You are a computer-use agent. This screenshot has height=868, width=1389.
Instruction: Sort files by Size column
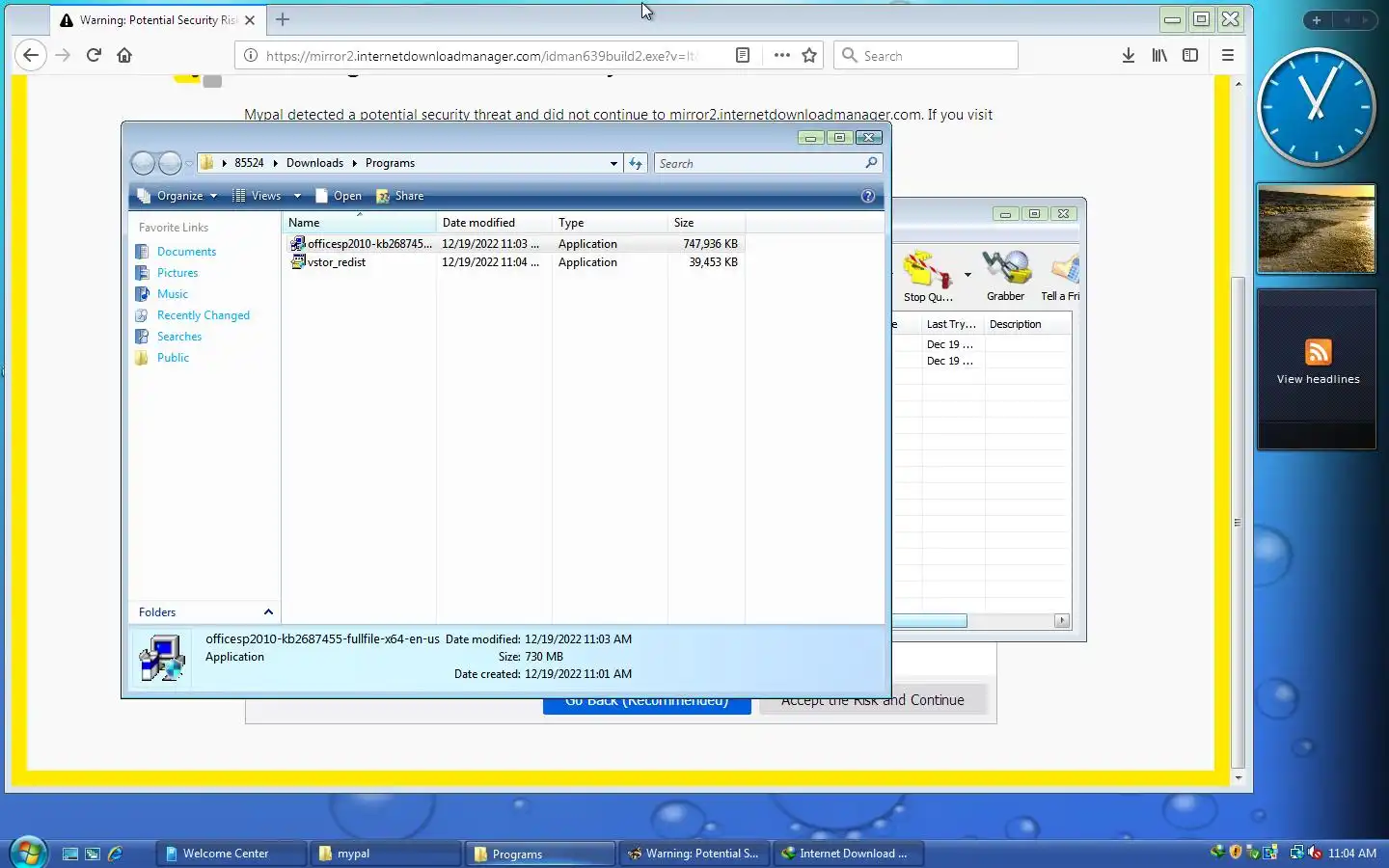point(706,223)
